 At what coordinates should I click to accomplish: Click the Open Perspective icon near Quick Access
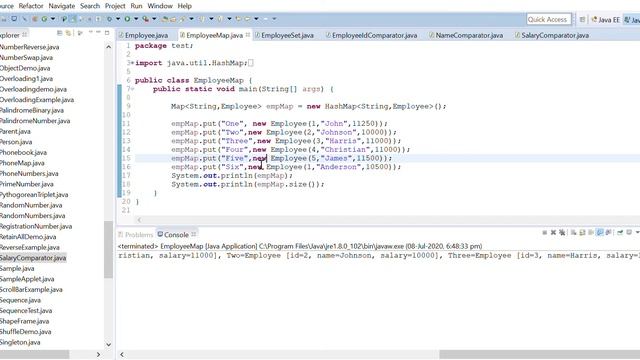582,19
